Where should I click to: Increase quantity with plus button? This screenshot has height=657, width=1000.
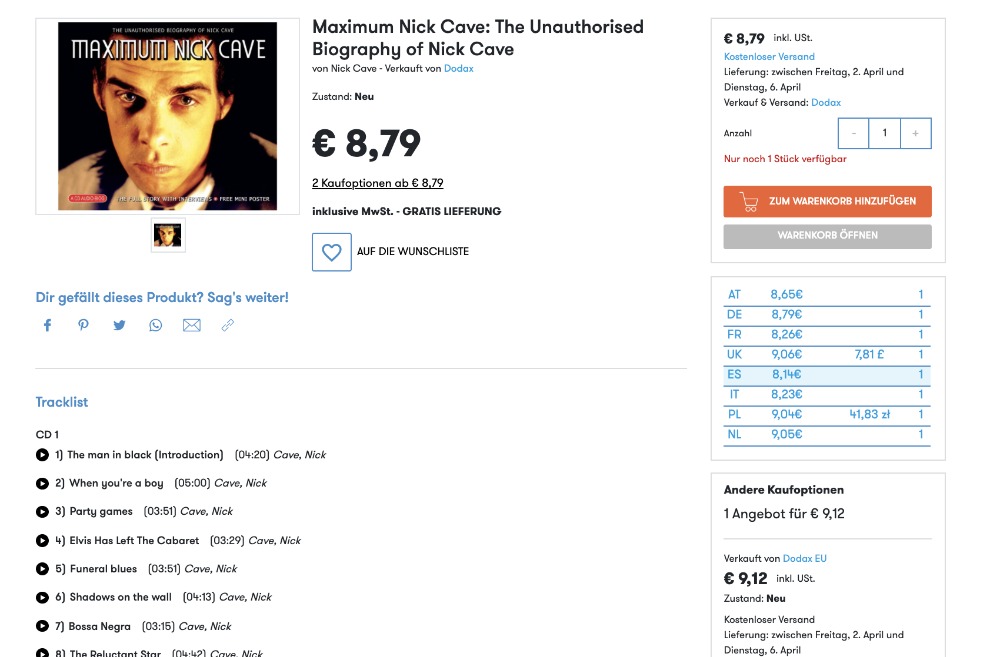pos(915,133)
